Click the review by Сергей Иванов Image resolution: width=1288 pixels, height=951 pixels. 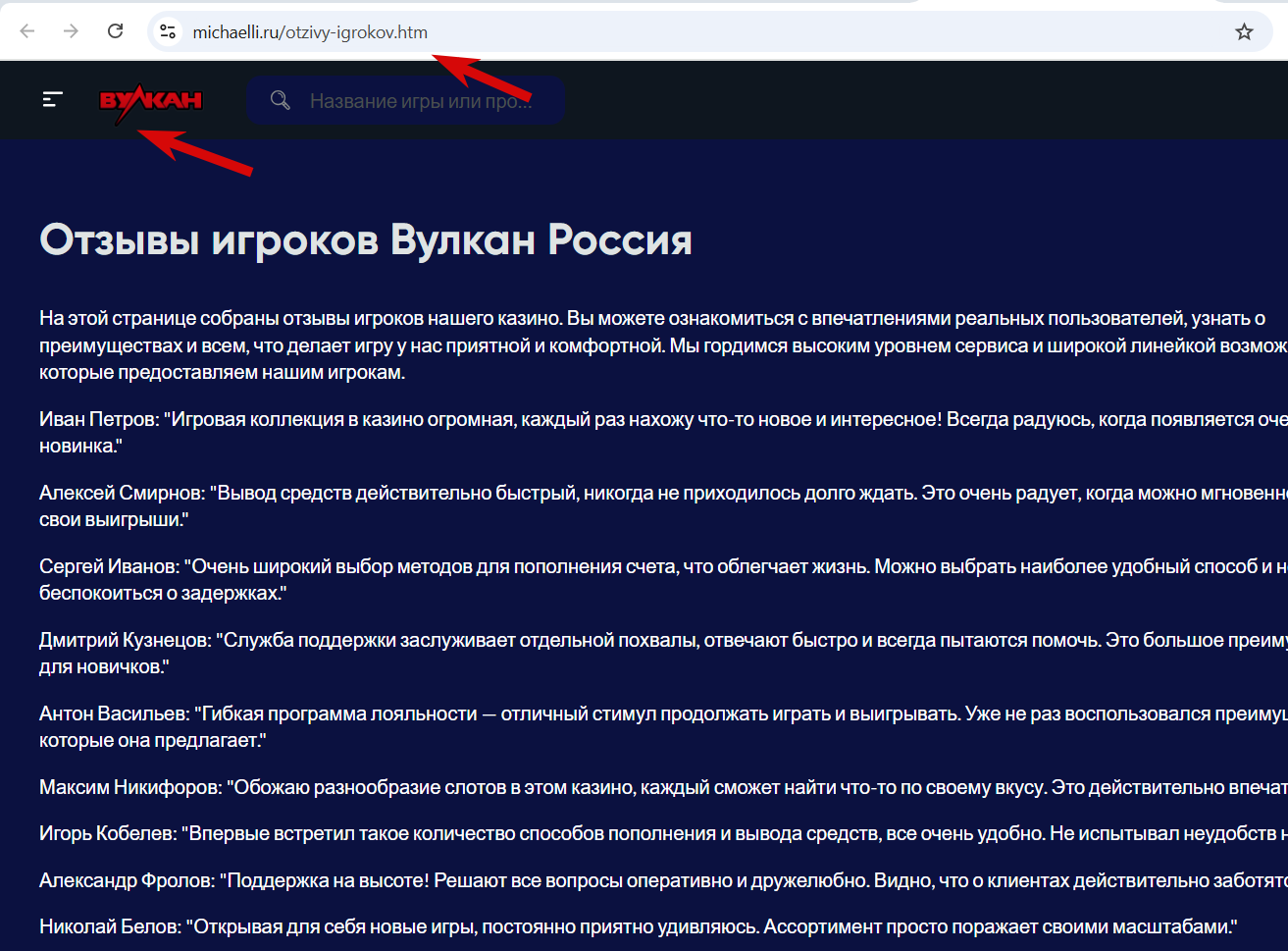coord(663,579)
